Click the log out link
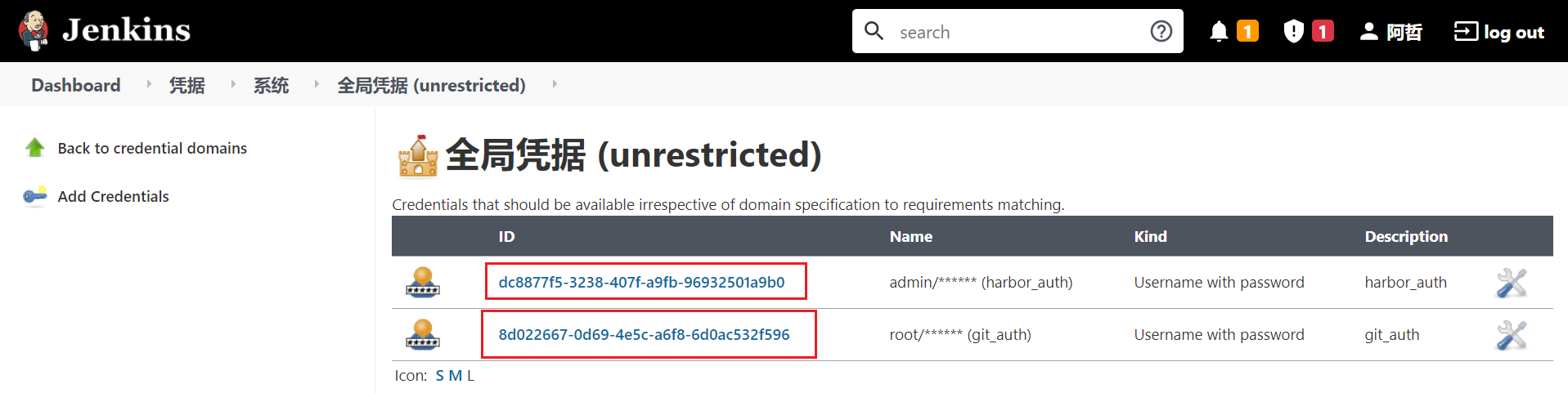The width and height of the screenshot is (1568, 393). tap(1498, 32)
